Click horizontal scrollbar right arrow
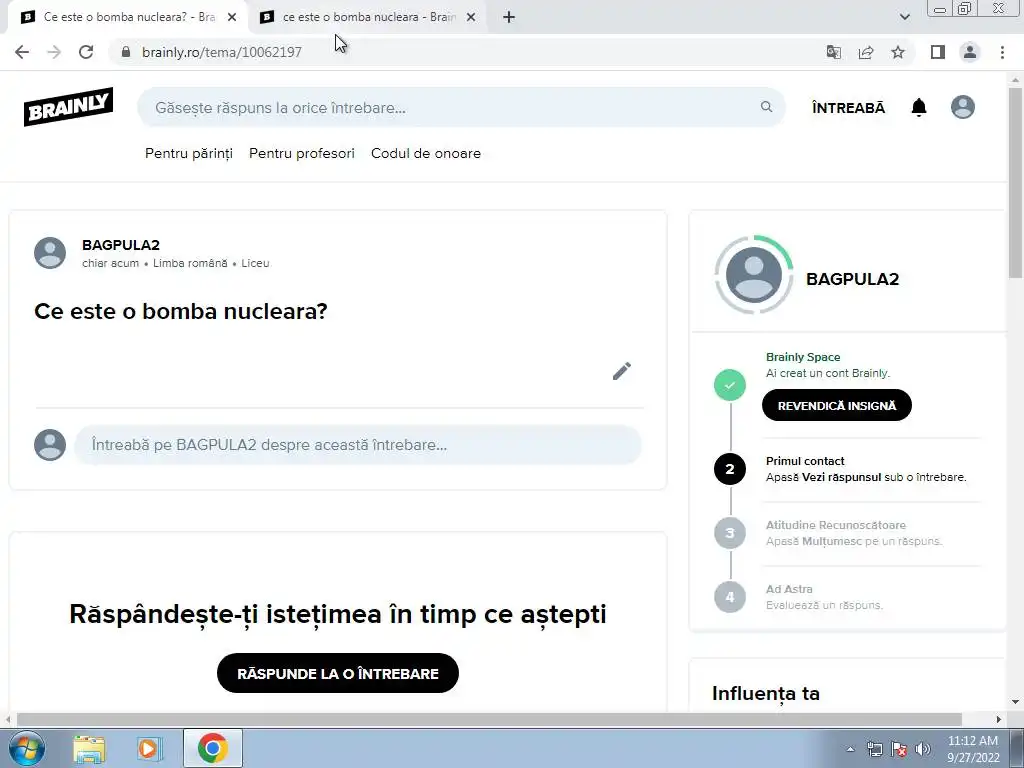 click(999, 720)
